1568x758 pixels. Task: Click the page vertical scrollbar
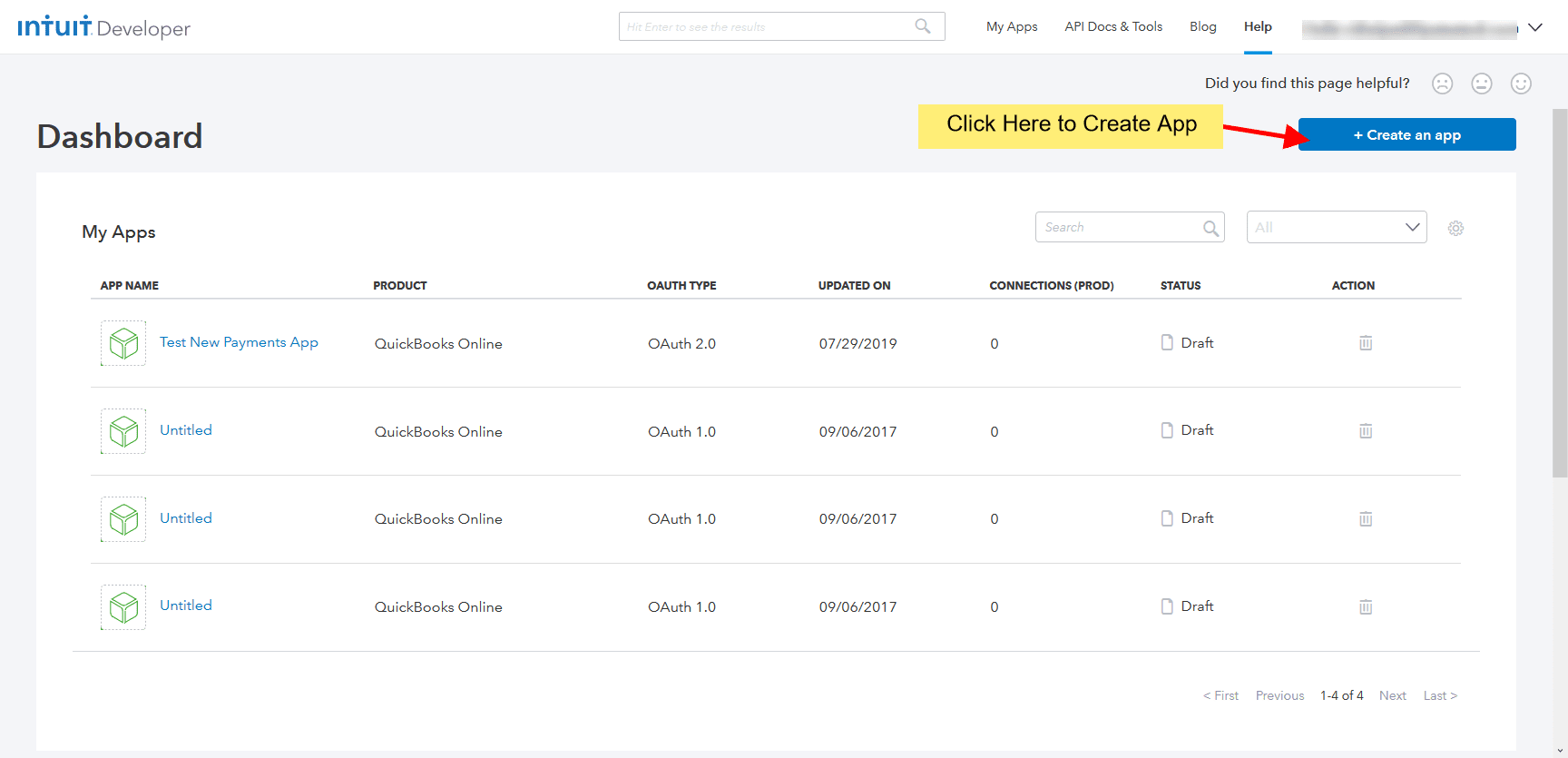tap(1559, 290)
